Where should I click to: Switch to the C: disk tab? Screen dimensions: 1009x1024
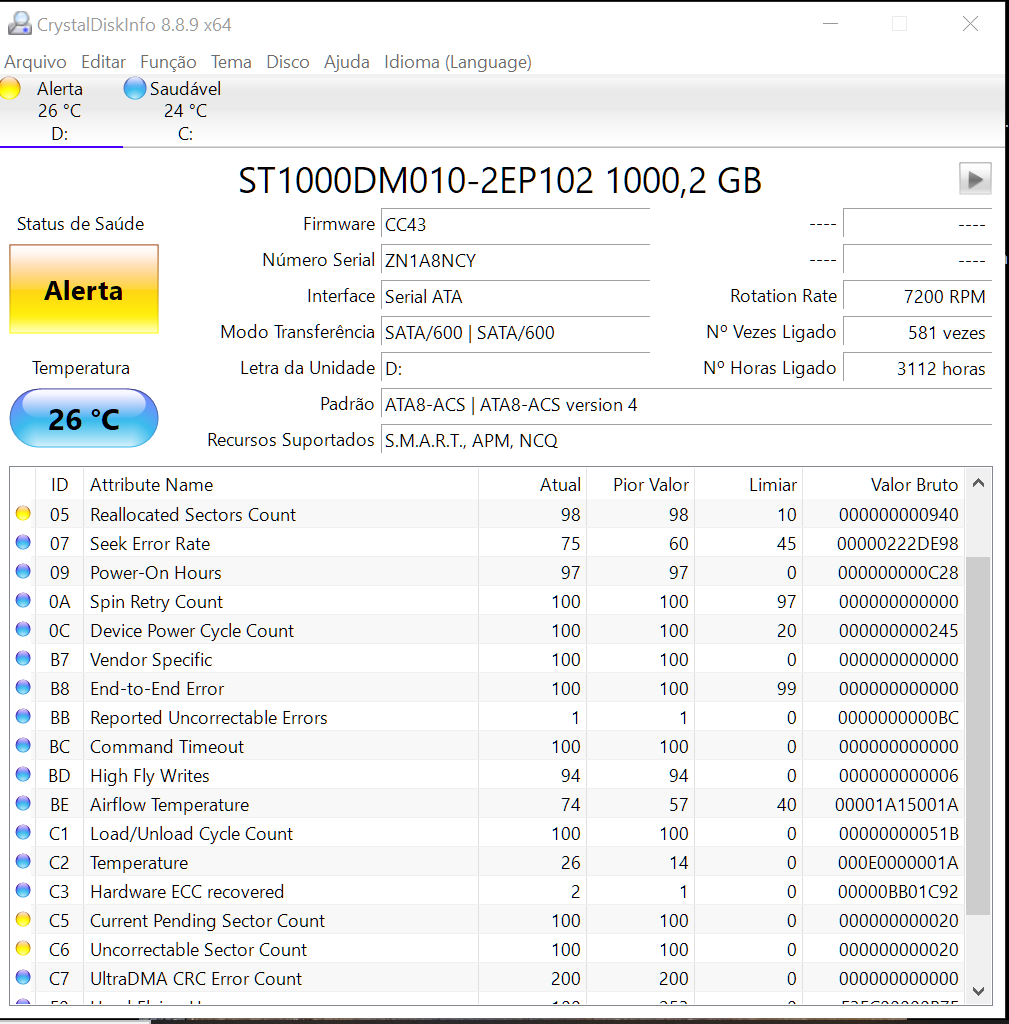click(185, 111)
